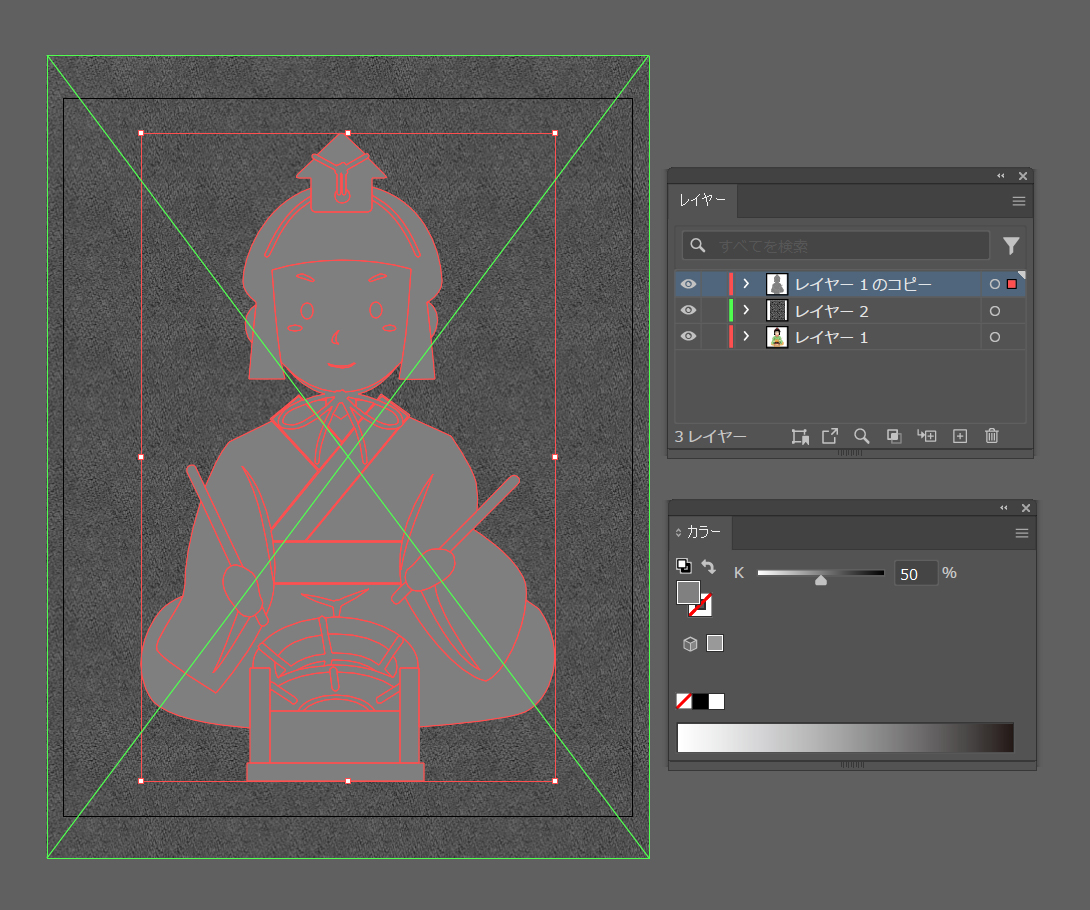Click the filter funnel icon in the Layers panel

(x=1011, y=245)
